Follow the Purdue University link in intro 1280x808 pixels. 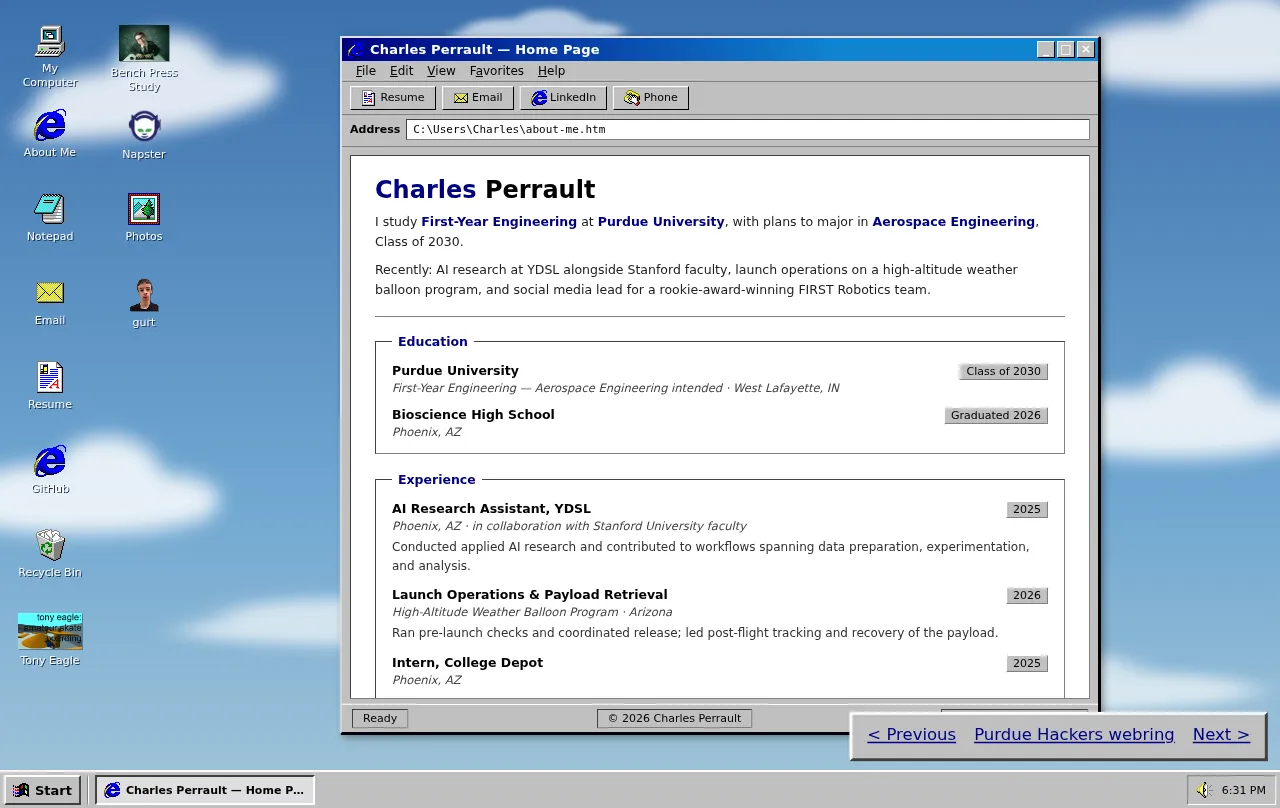[661, 222]
